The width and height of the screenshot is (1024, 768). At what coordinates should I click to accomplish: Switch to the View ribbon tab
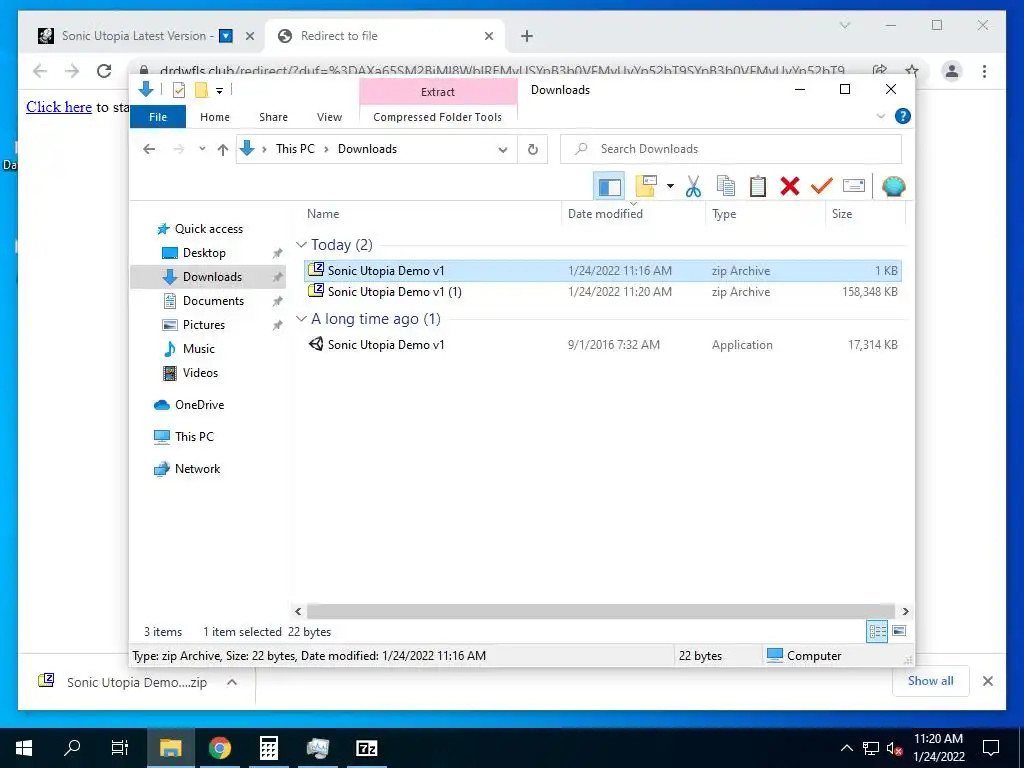click(x=329, y=117)
